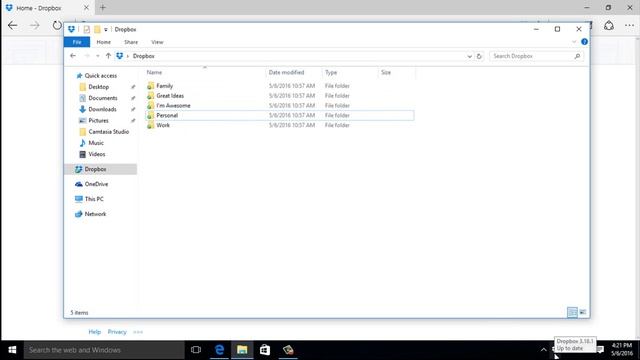The height and width of the screenshot is (360, 640).
Task: Open Music in the navigation pane
Action: 96,143
